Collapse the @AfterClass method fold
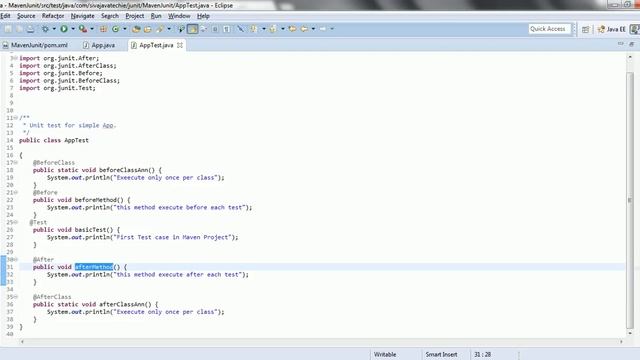Screen dimensions: 640x360 (16, 297)
